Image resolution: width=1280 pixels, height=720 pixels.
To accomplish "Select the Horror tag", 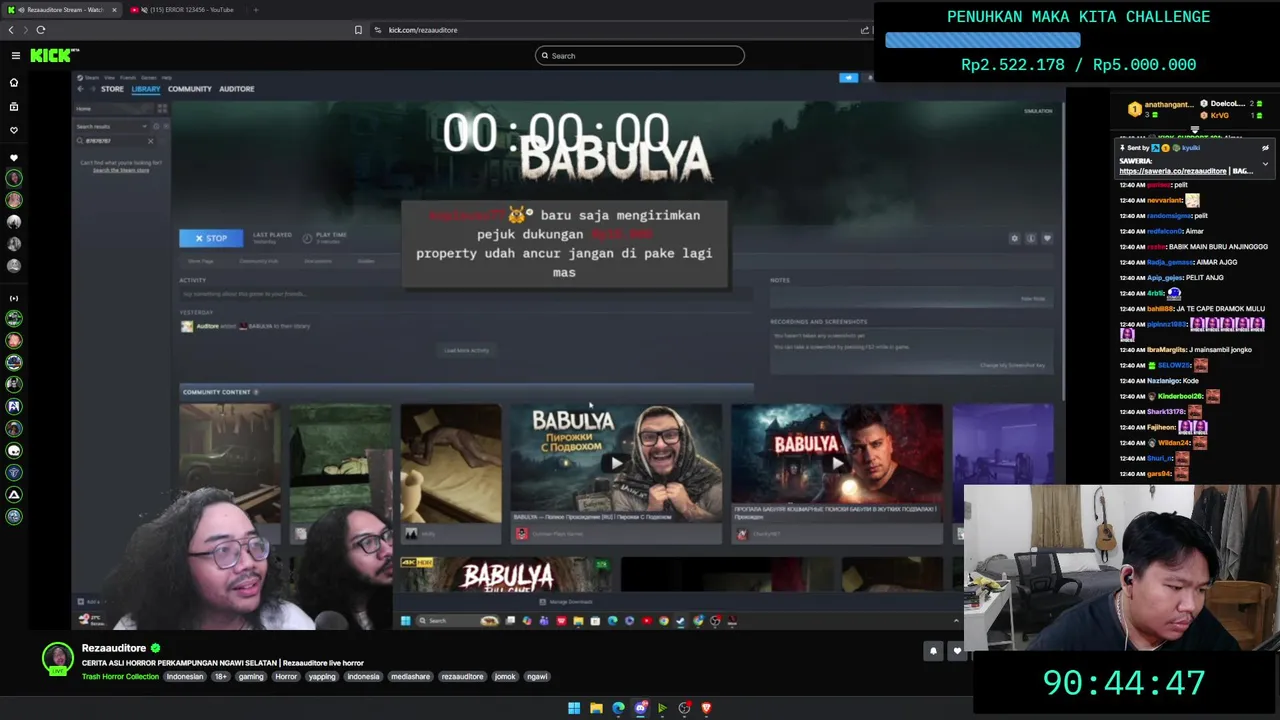I will (x=286, y=677).
